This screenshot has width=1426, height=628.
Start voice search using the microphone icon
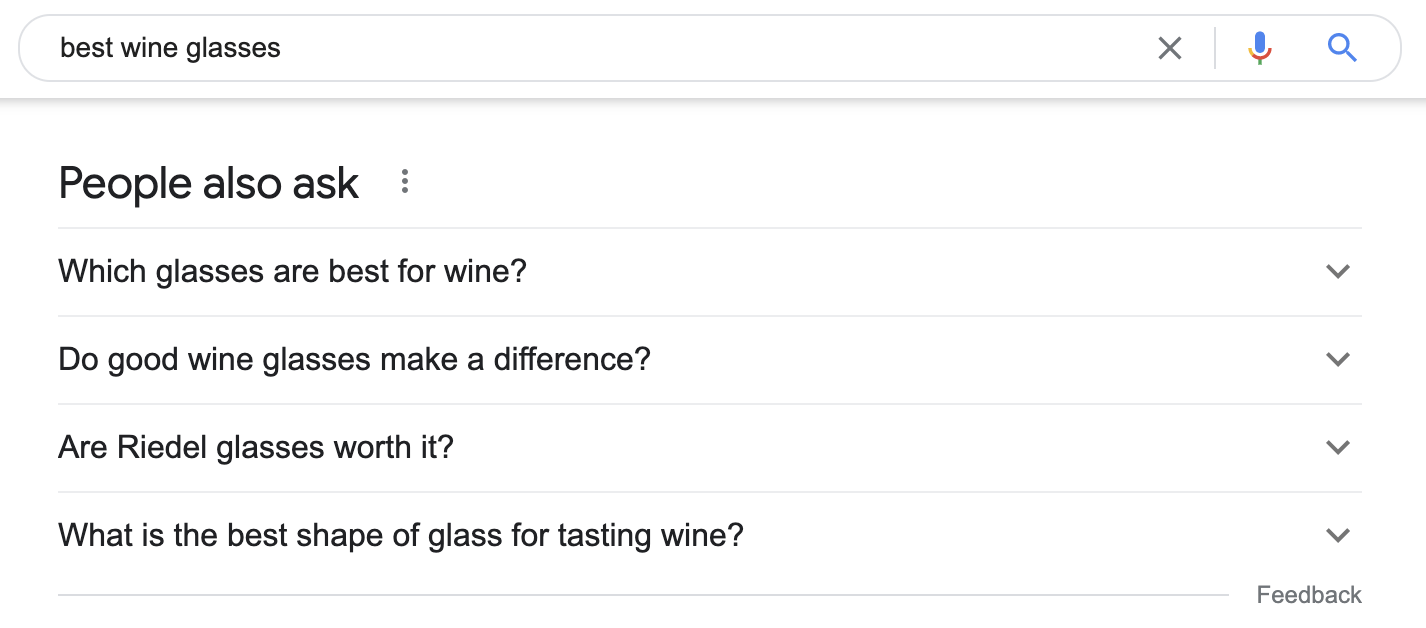[1260, 47]
